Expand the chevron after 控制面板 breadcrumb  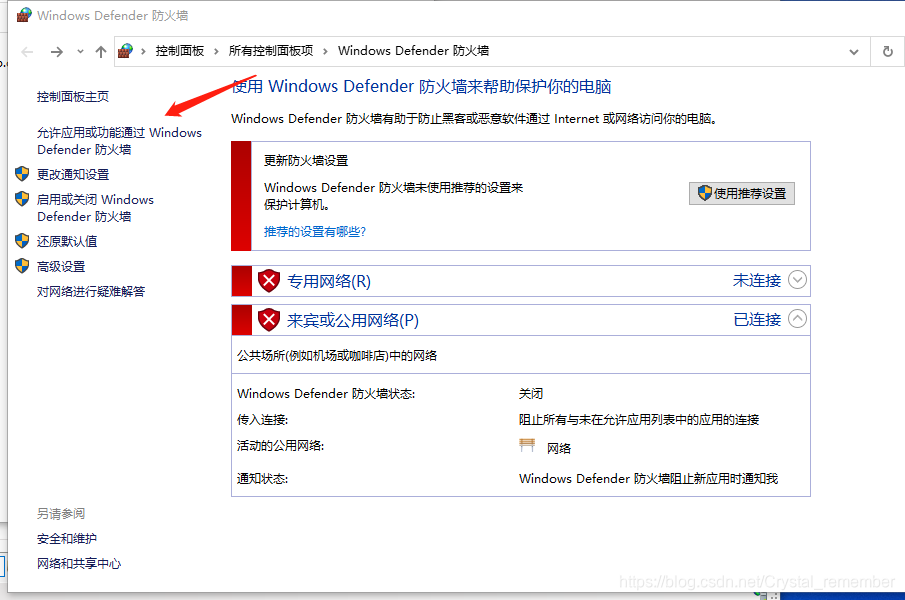(x=216, y=51)
